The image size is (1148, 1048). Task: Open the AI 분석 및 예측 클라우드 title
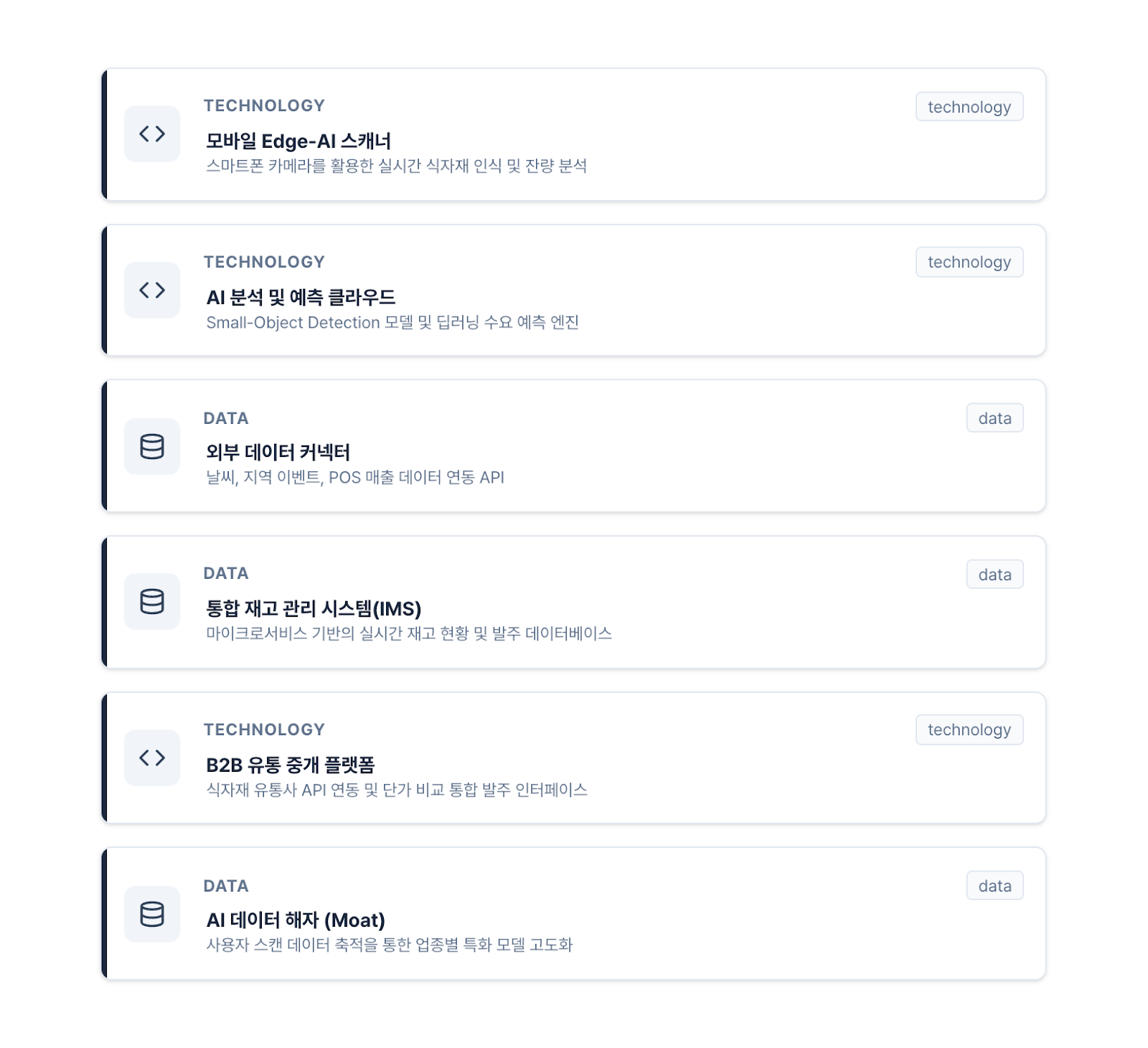[x=301, y=297]
